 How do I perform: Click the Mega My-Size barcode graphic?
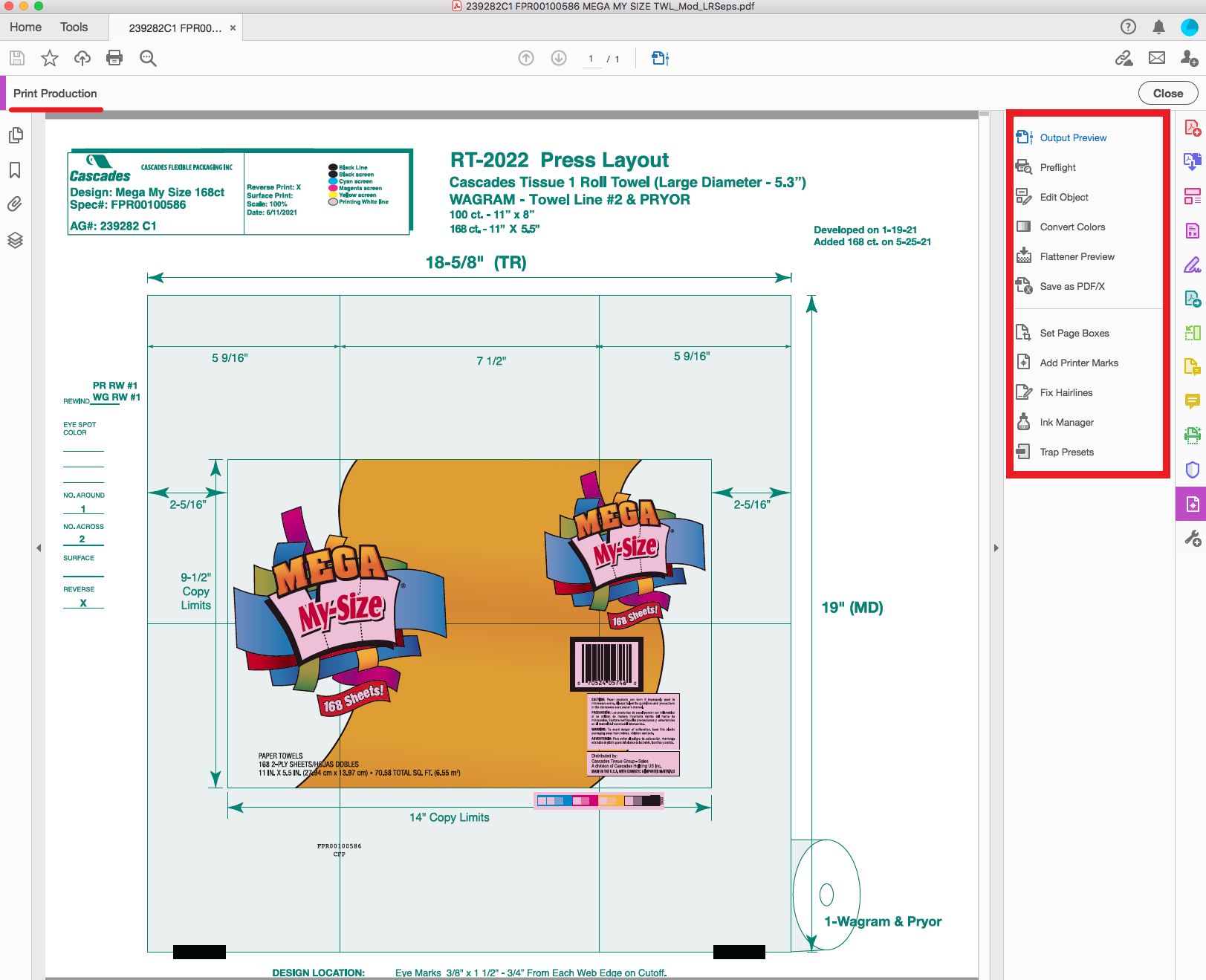(x=607, y=664)
